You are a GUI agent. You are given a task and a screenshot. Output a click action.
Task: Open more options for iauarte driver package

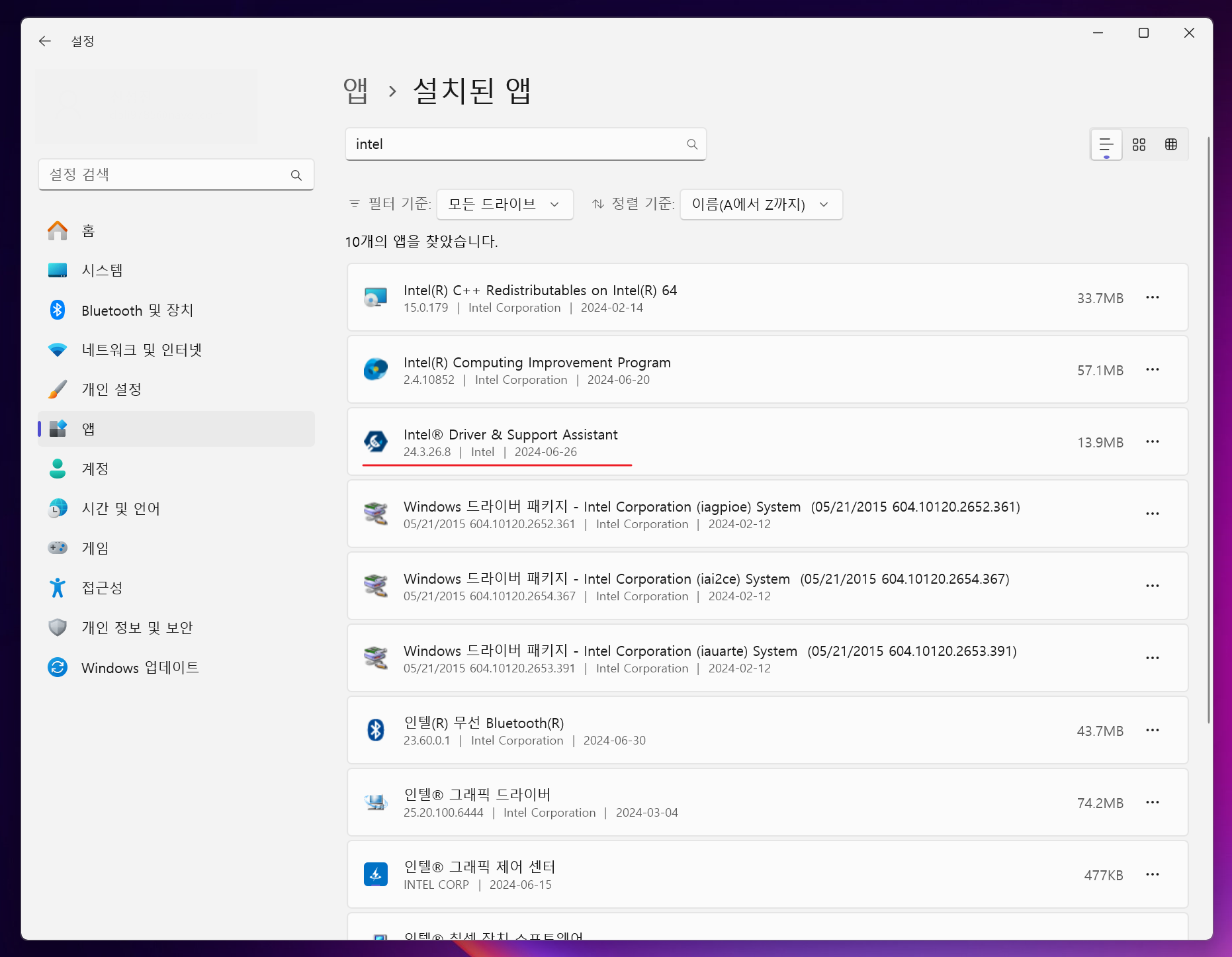[1153, 659]
